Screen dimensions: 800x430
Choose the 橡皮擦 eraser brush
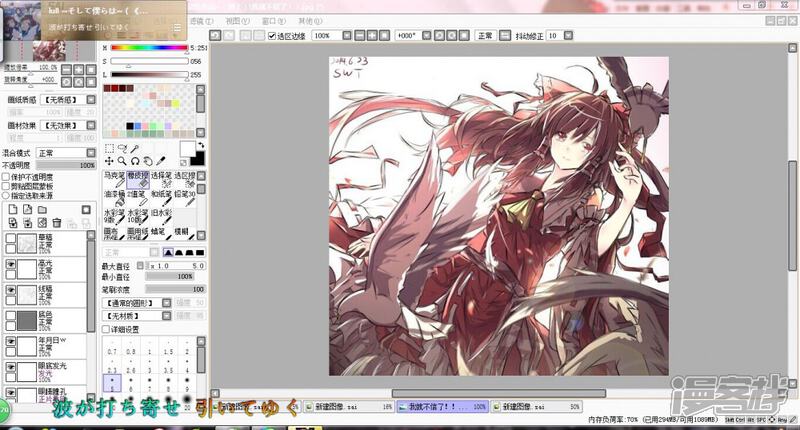(x=138, y=179)
